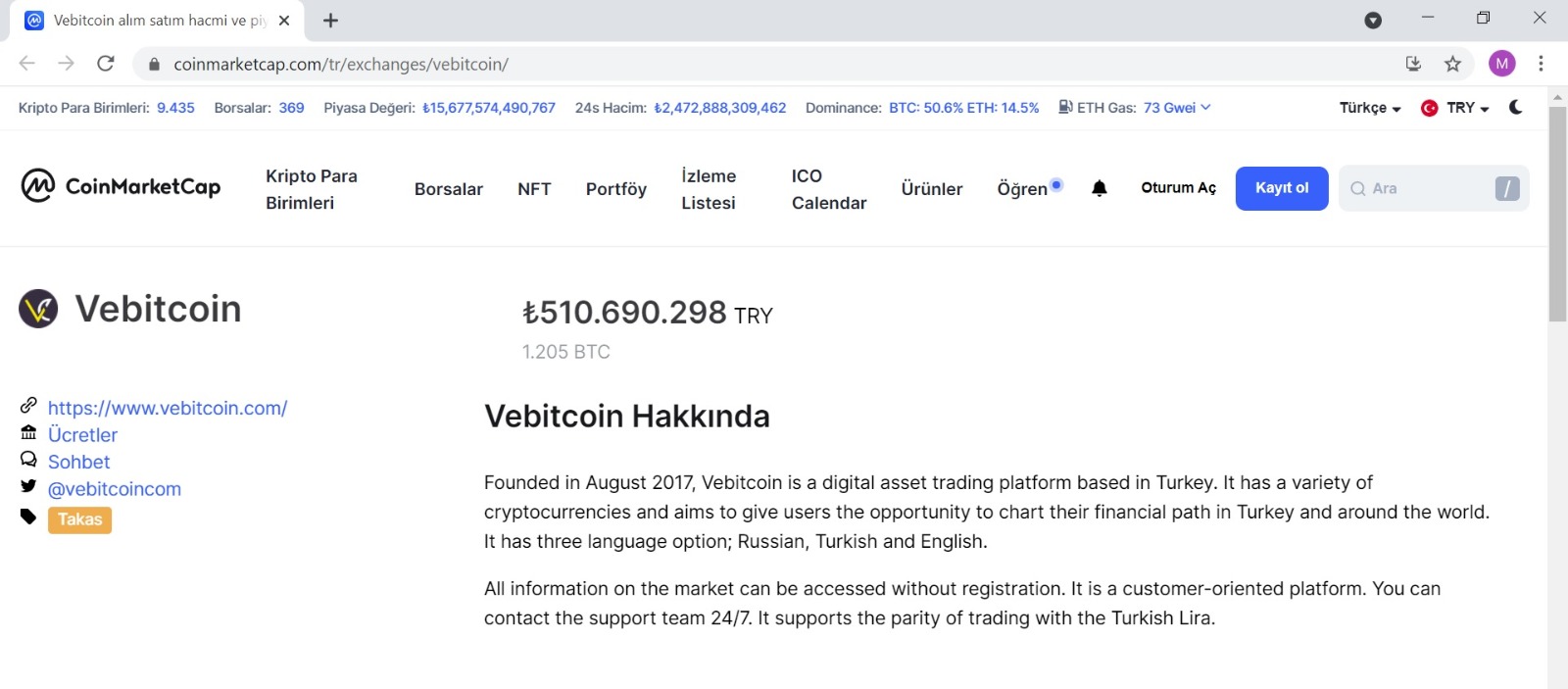Click the CoinMarketCap logo
The width and height of the screenshot is (1568, 689).
[121, 185]
